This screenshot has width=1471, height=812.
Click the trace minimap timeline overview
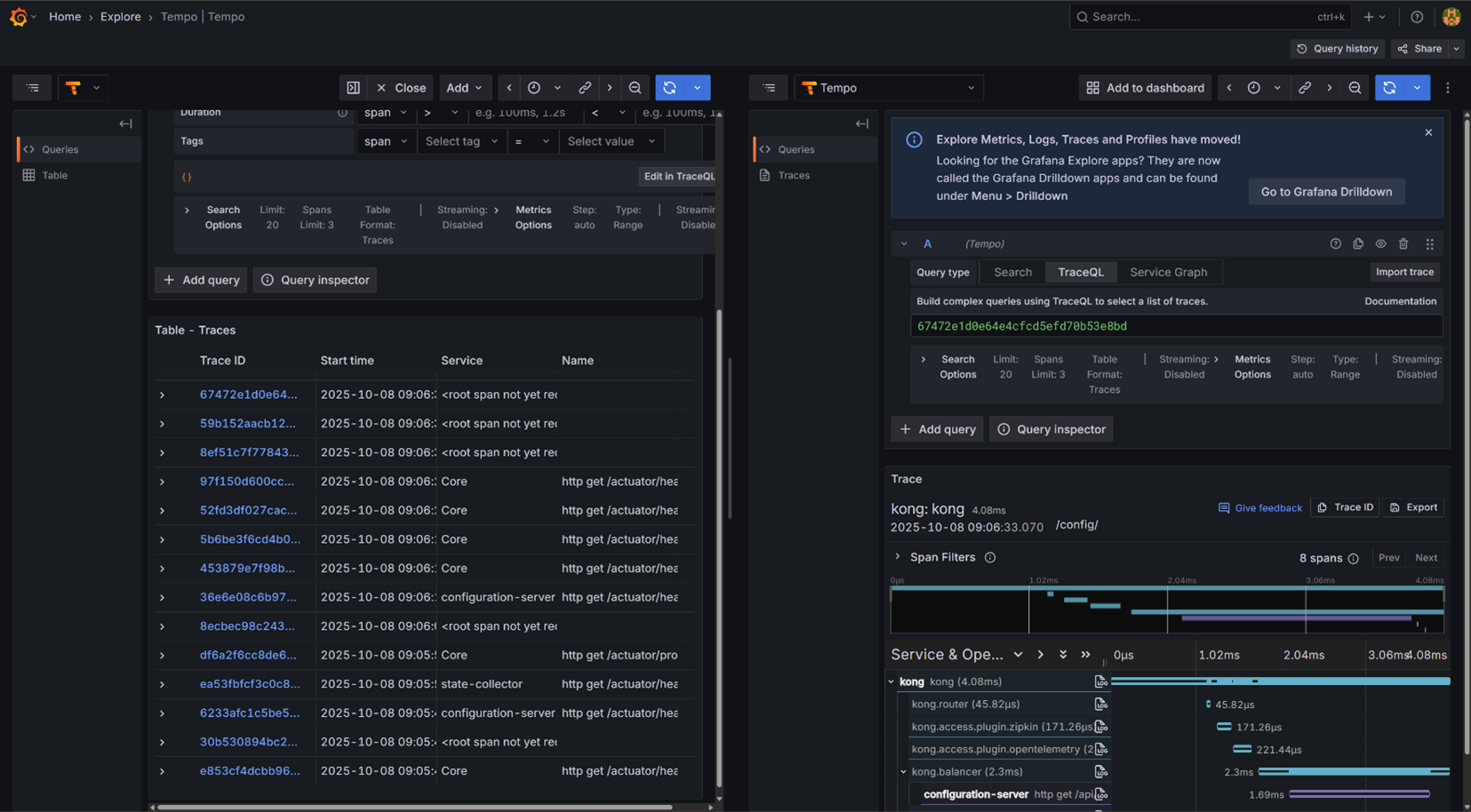click(1167, 609)
